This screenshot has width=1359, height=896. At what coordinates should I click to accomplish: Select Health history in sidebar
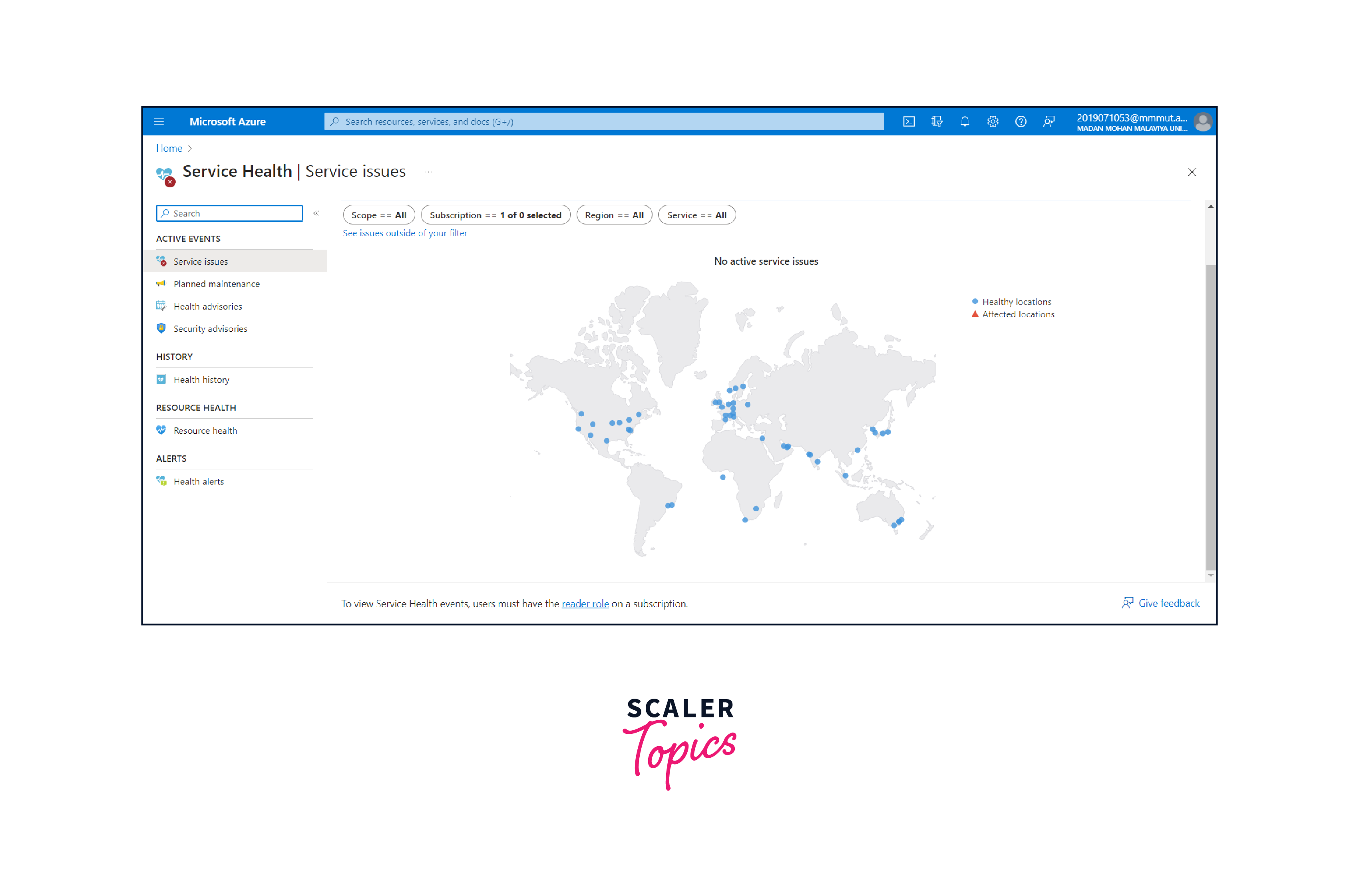click(x=201, y=379)
